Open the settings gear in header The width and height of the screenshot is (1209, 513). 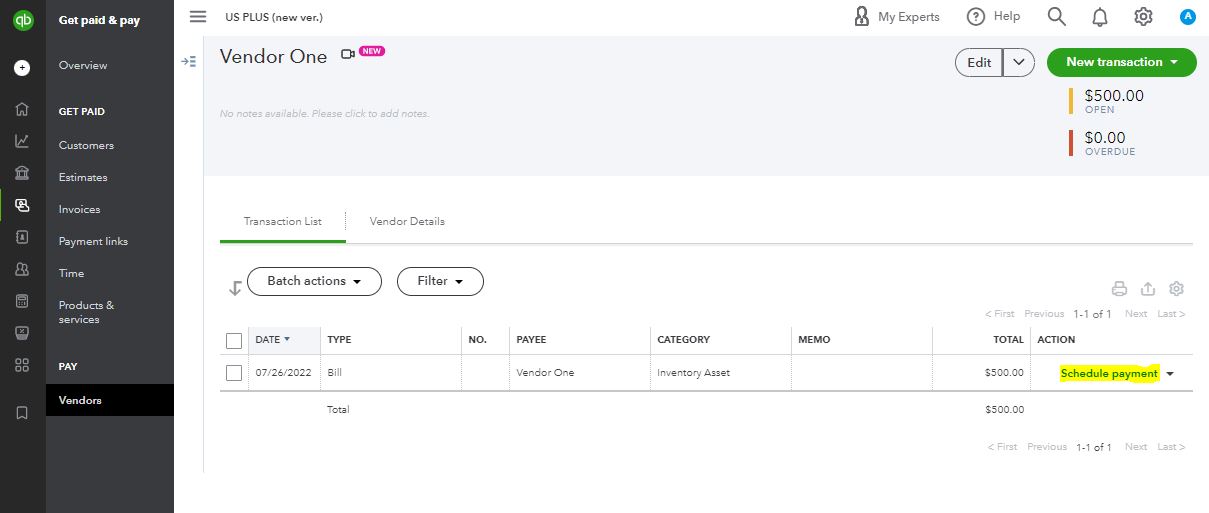click(x=1144, y=17)
